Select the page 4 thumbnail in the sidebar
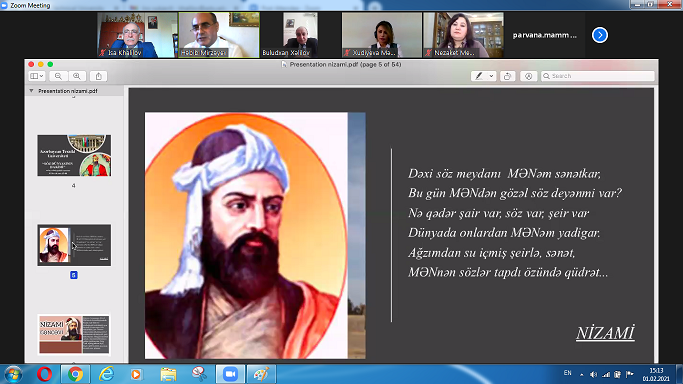This screenshot has height=384, width=683. coord(74,155)
